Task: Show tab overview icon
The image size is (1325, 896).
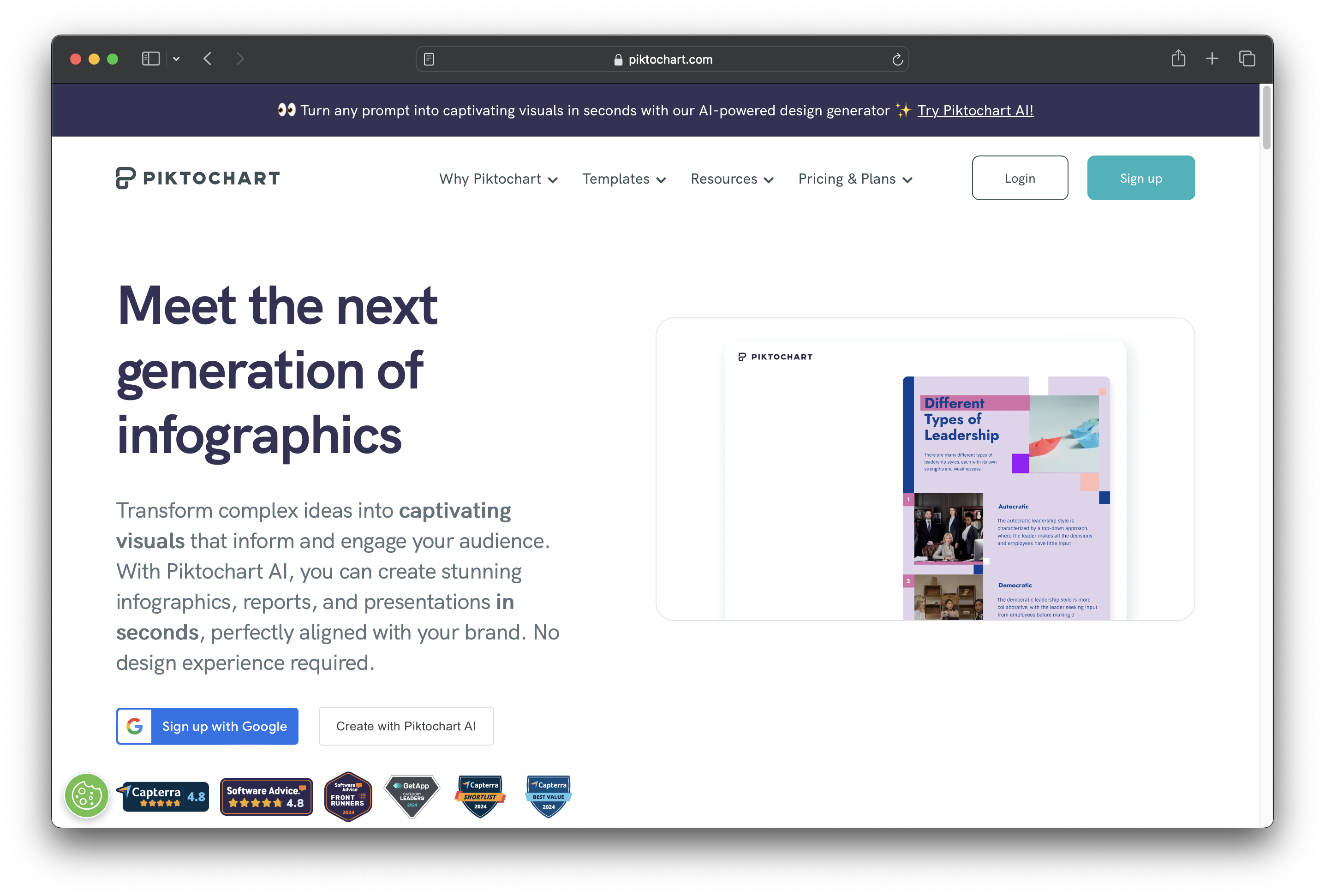Action: click(x=1246, y=59)
